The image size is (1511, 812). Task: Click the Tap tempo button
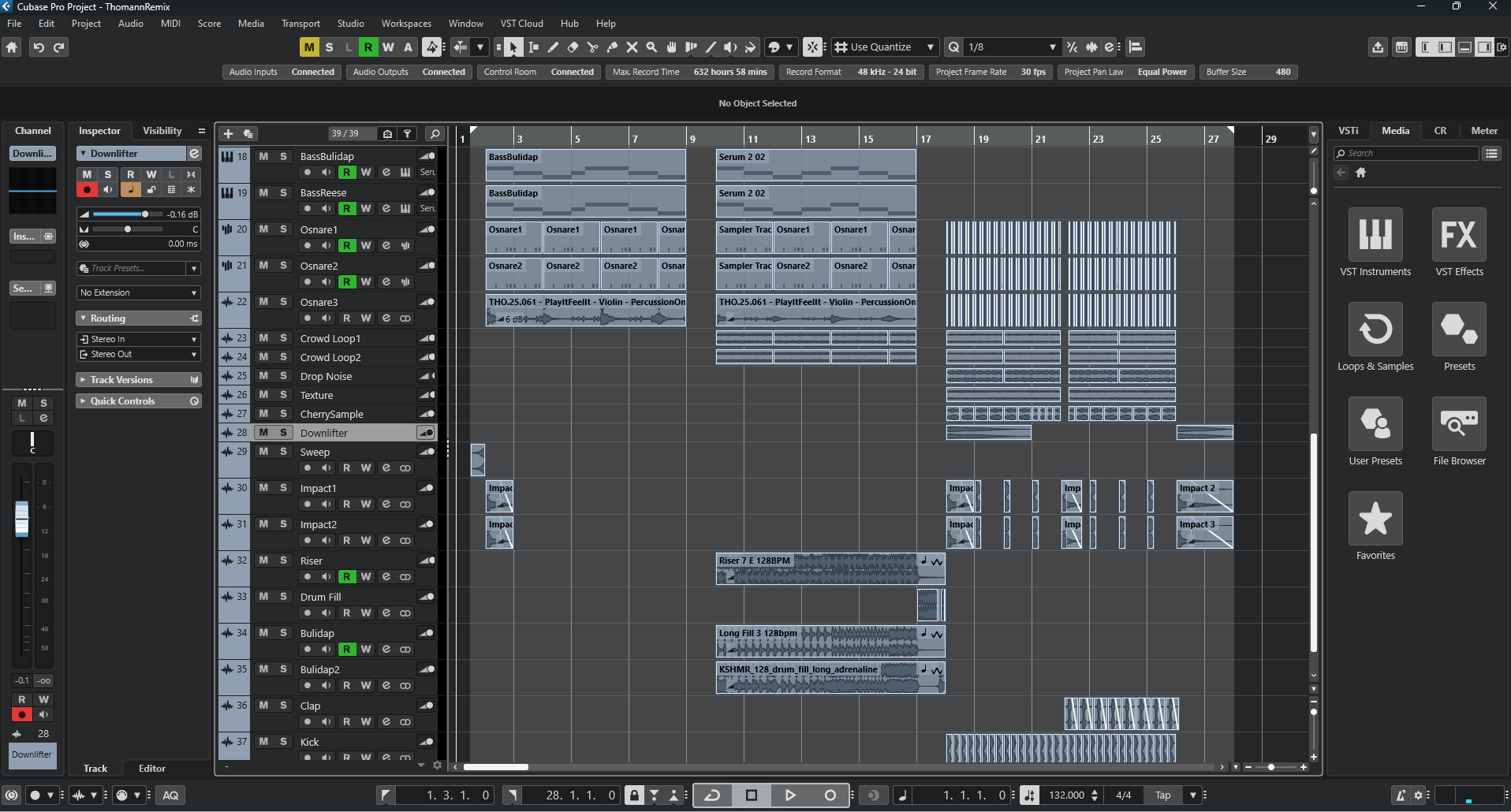tap(1162, 795)
